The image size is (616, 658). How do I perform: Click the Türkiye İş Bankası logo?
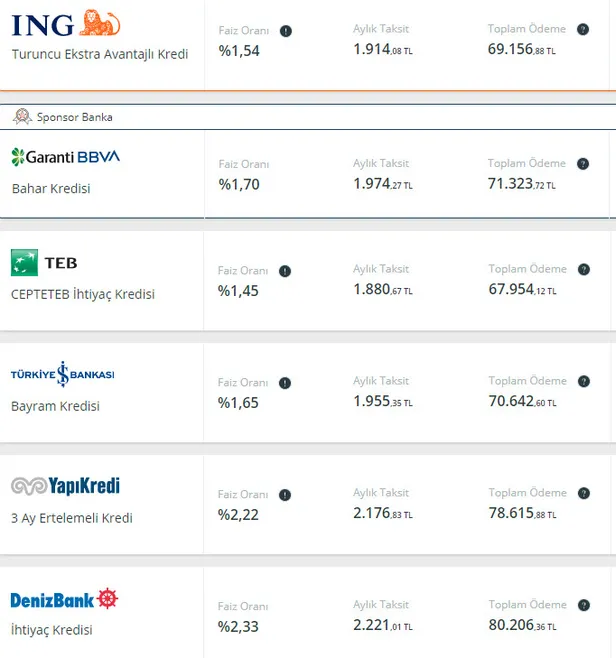(62, 374)
